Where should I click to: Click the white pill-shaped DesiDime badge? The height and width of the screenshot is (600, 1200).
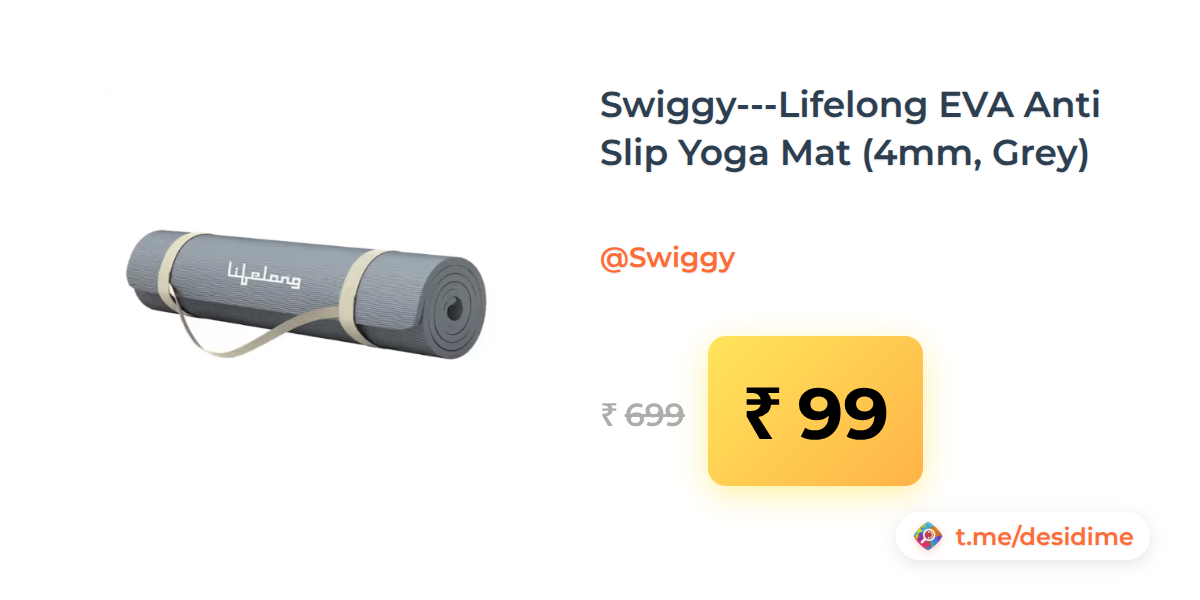(1023, 537)
